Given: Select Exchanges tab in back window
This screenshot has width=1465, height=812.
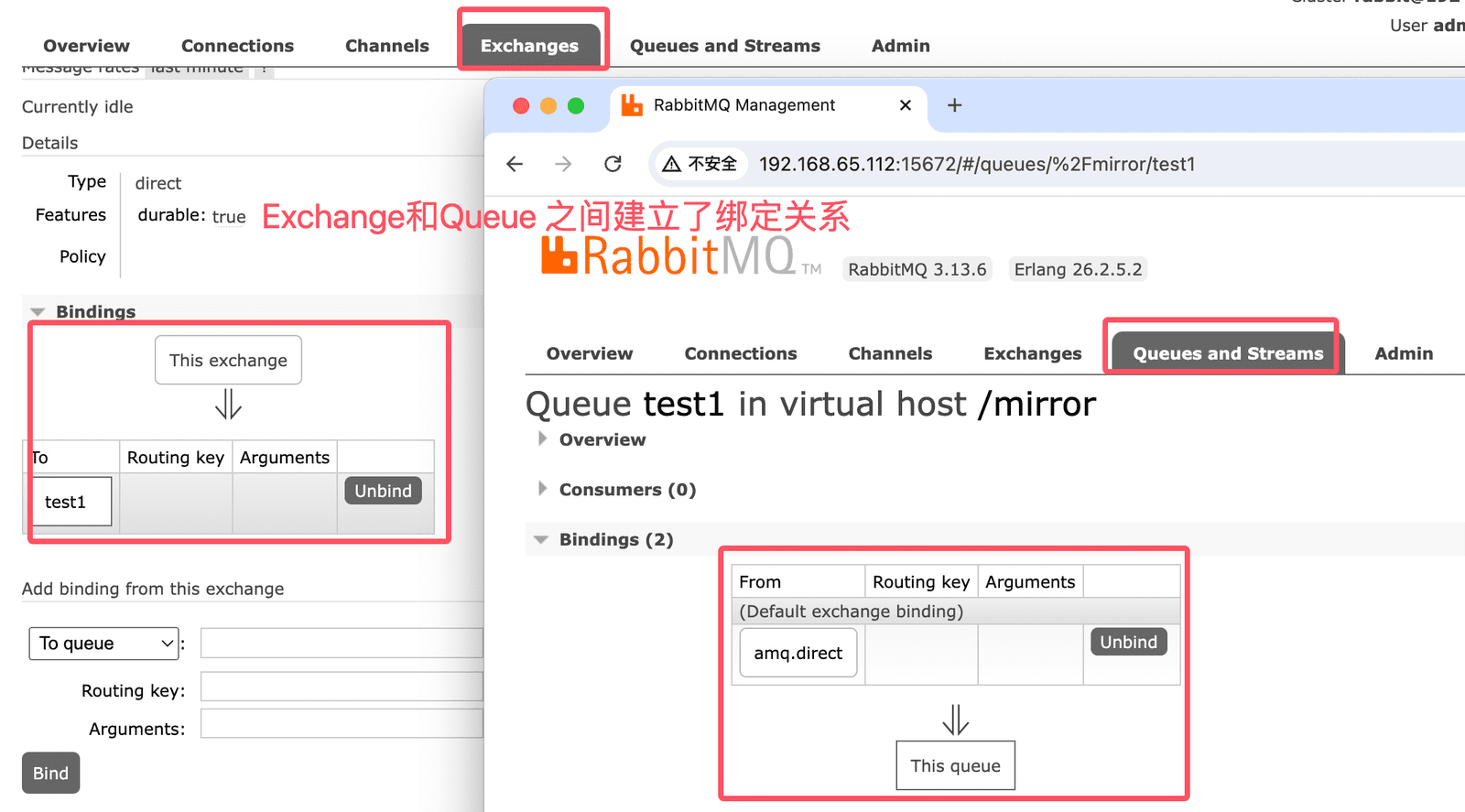Looking at the screenshot, I should point(529,46).
